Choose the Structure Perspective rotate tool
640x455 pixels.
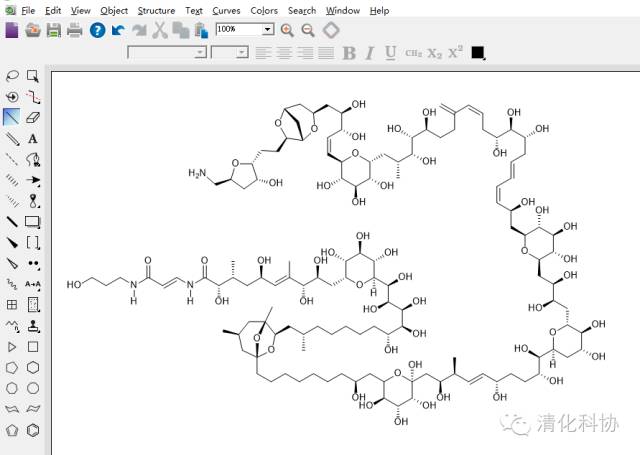tap(12, 97)
